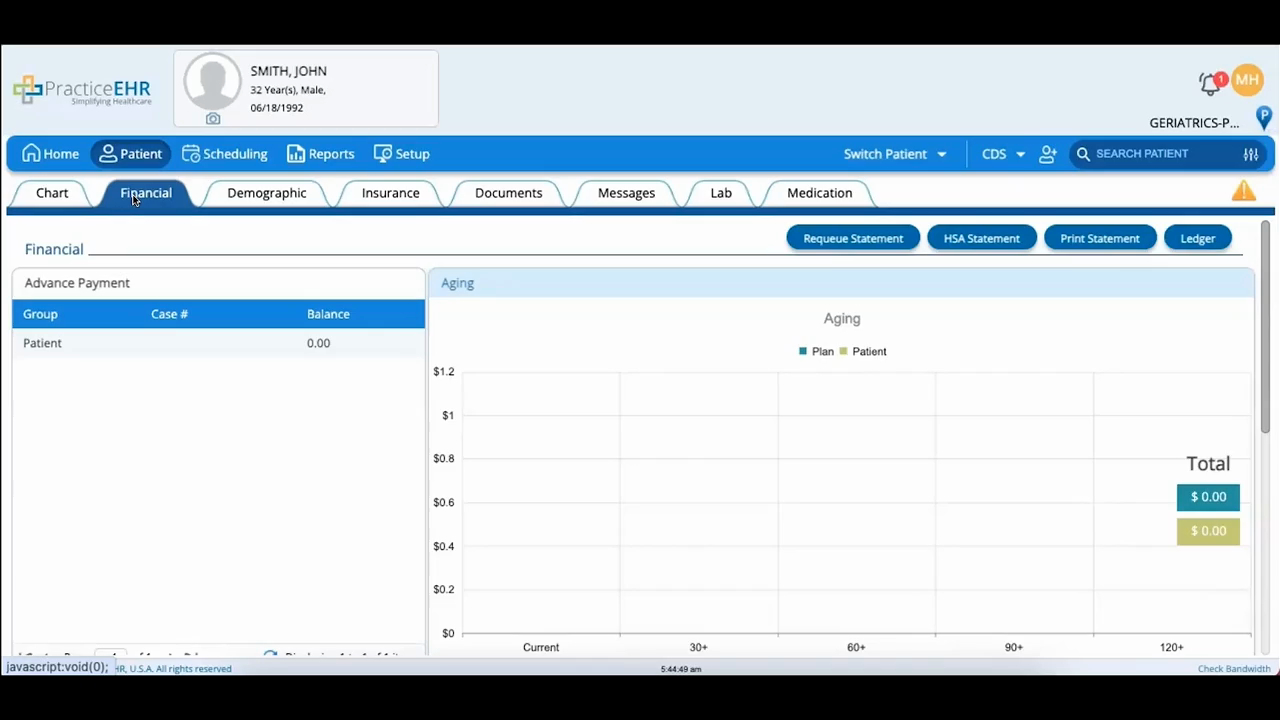The image size is (1280, 720).
Task: Click the Check Bandwidth link
Action: [1234, 669]
